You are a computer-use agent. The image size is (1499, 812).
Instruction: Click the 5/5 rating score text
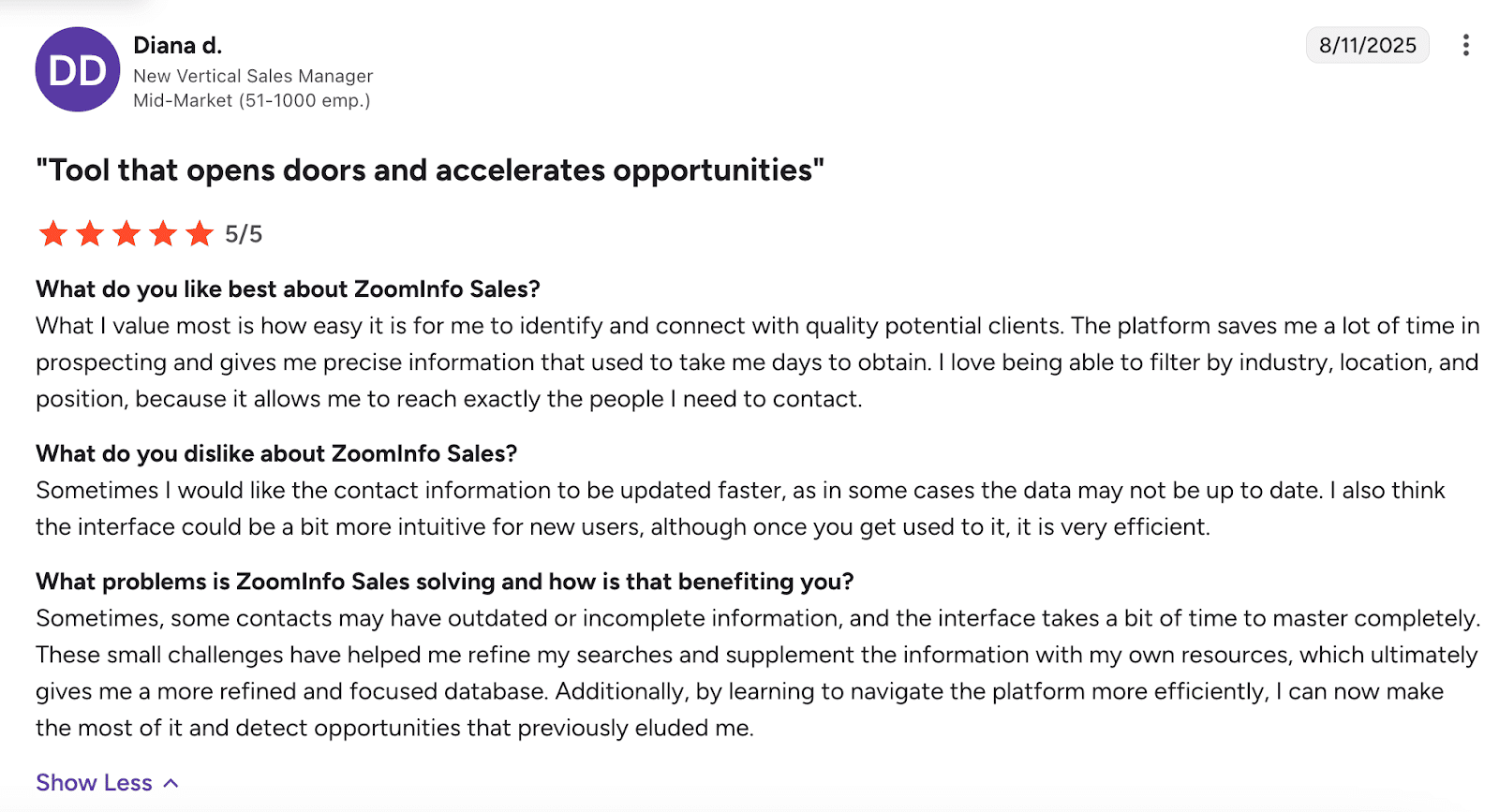244,234
